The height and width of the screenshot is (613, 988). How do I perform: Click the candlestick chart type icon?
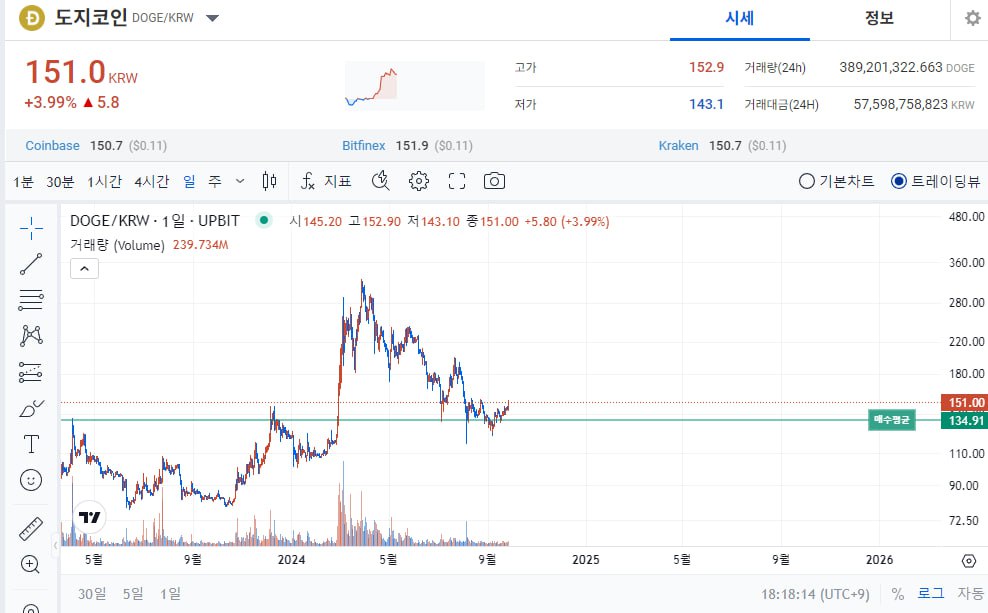tap(269, 181)
